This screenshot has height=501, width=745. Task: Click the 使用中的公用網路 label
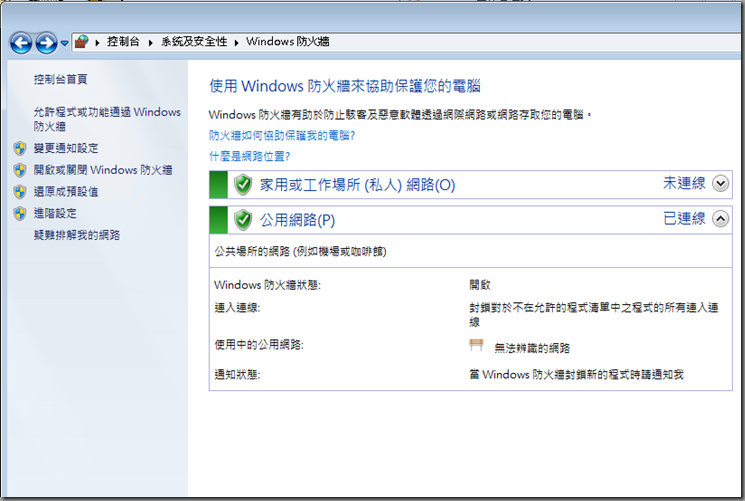259,345
